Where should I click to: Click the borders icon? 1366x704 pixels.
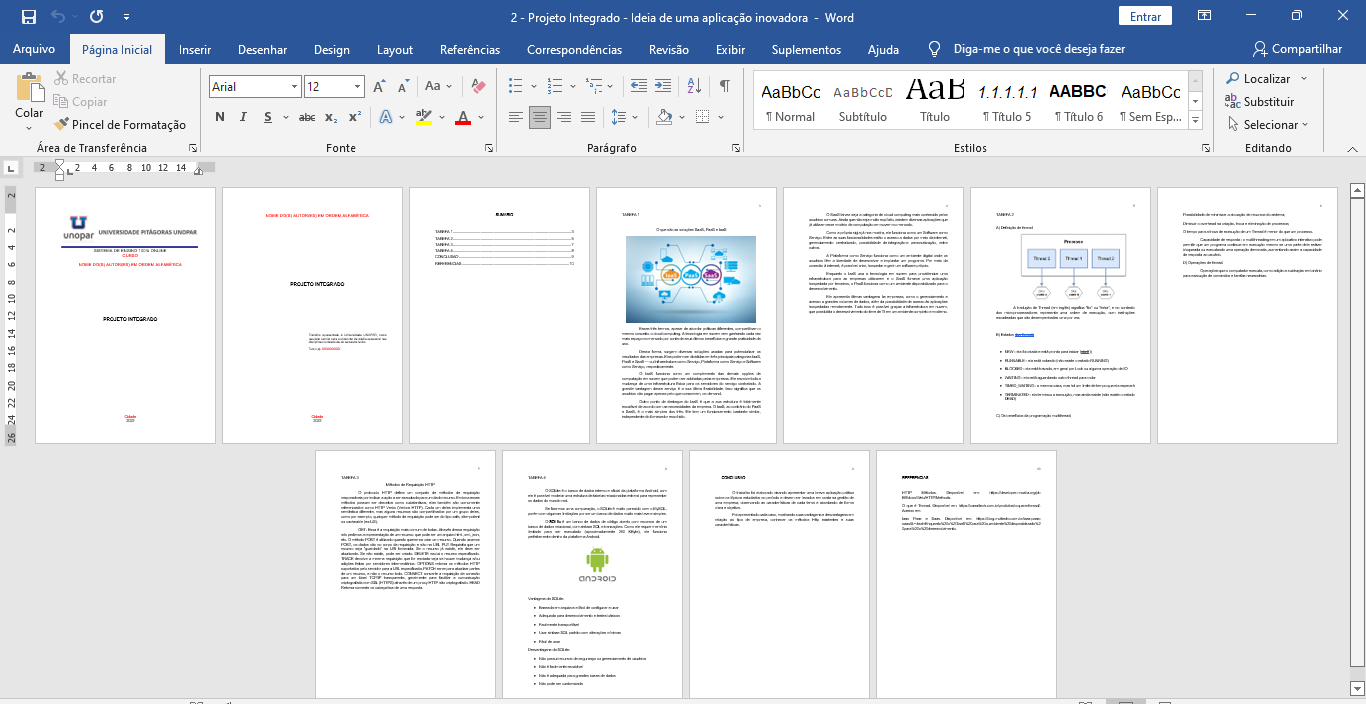pos(703,117)
